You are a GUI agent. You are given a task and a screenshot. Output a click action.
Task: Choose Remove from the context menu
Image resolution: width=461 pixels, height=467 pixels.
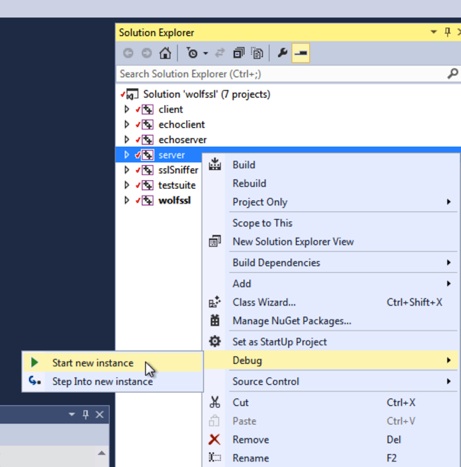point(330,440)
